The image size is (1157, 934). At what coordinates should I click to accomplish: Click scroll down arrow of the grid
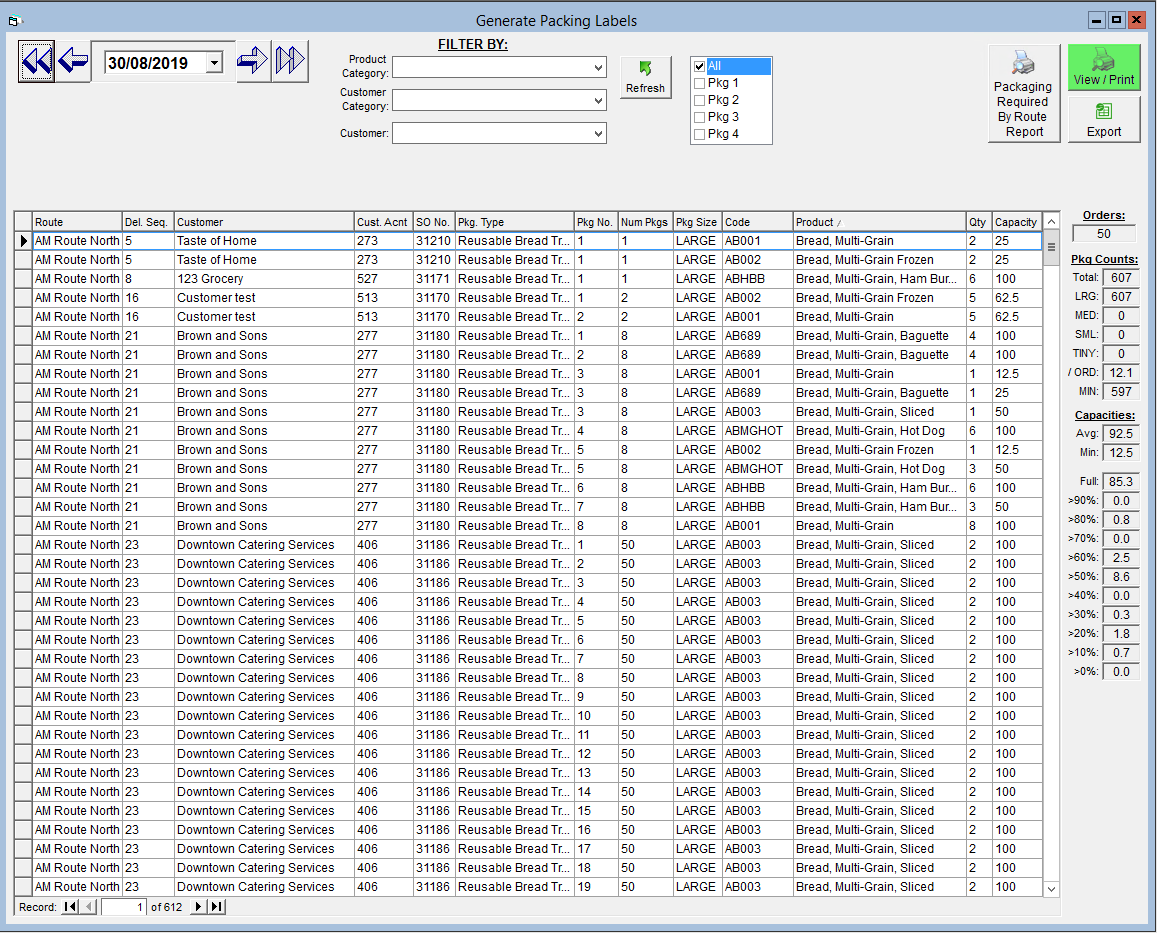click(x=1051, y=889)
